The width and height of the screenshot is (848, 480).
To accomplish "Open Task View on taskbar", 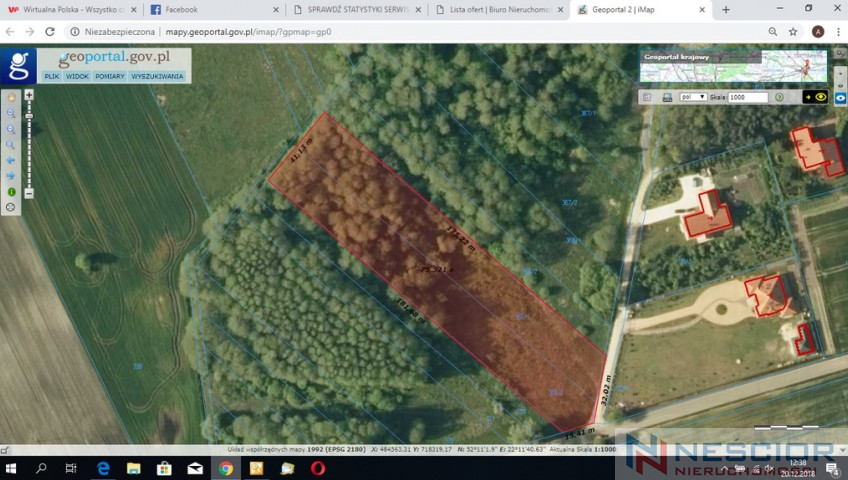I will click(x=71, y=468).
